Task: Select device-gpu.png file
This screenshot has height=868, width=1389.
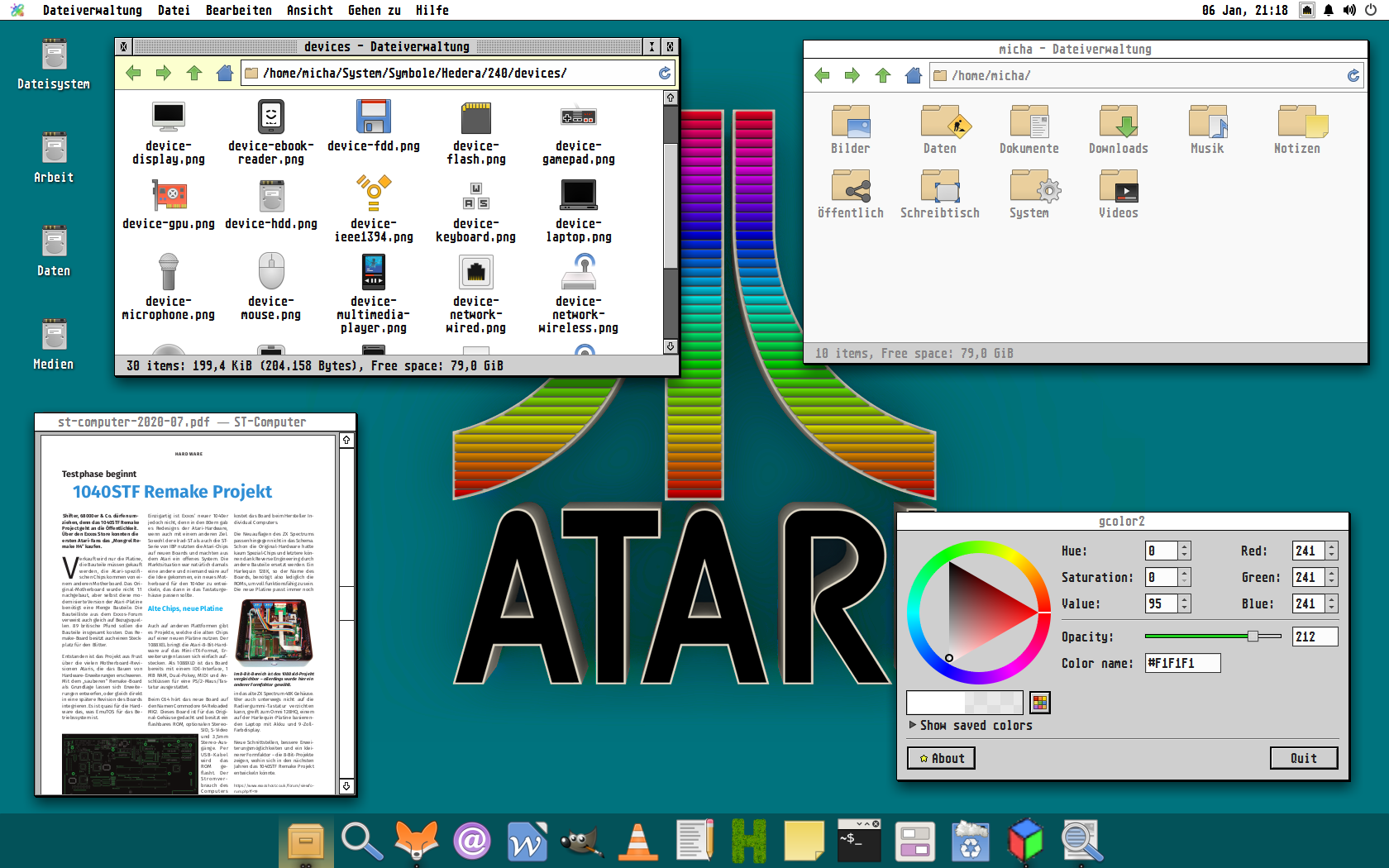Action: point(169,204)
